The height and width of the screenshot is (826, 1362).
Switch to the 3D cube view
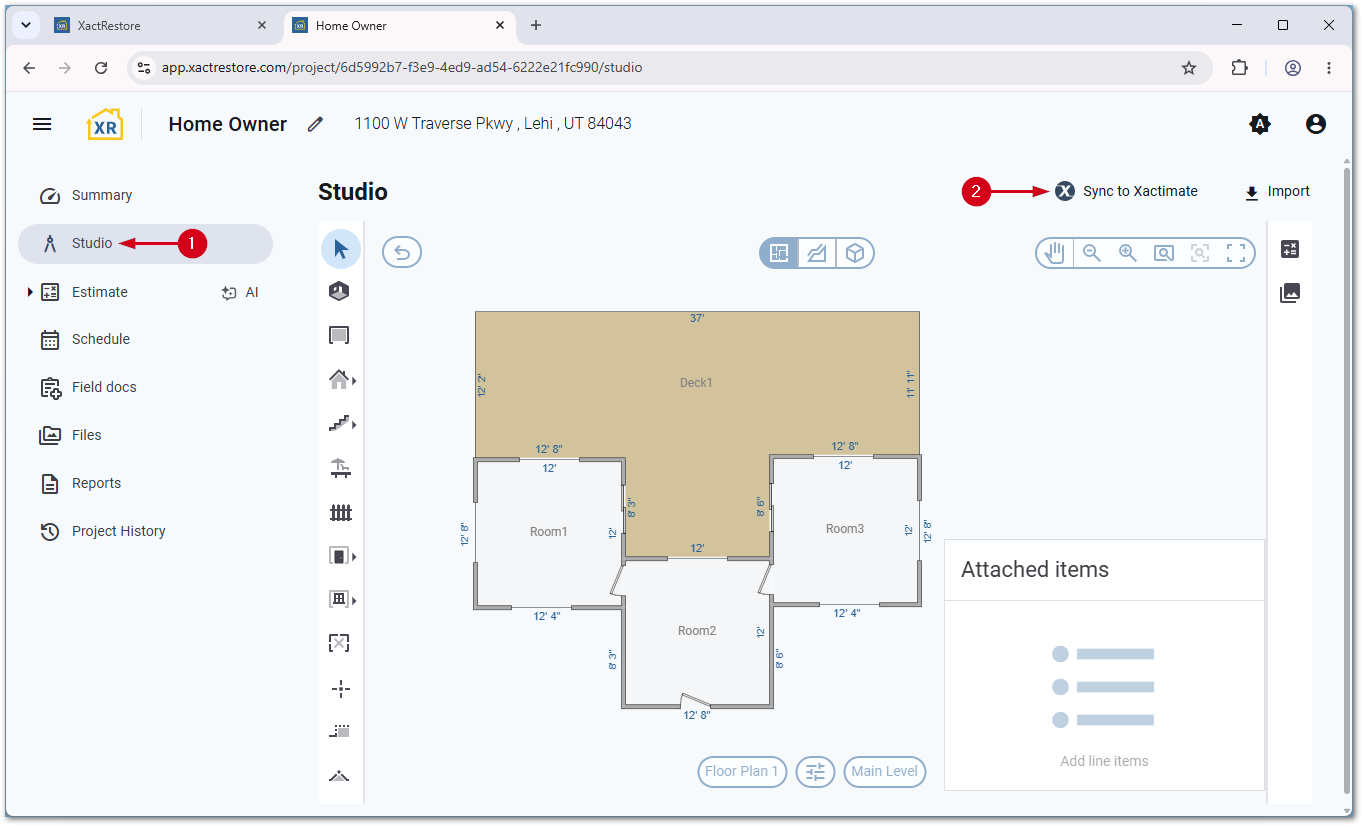click(x=855, y=253)
